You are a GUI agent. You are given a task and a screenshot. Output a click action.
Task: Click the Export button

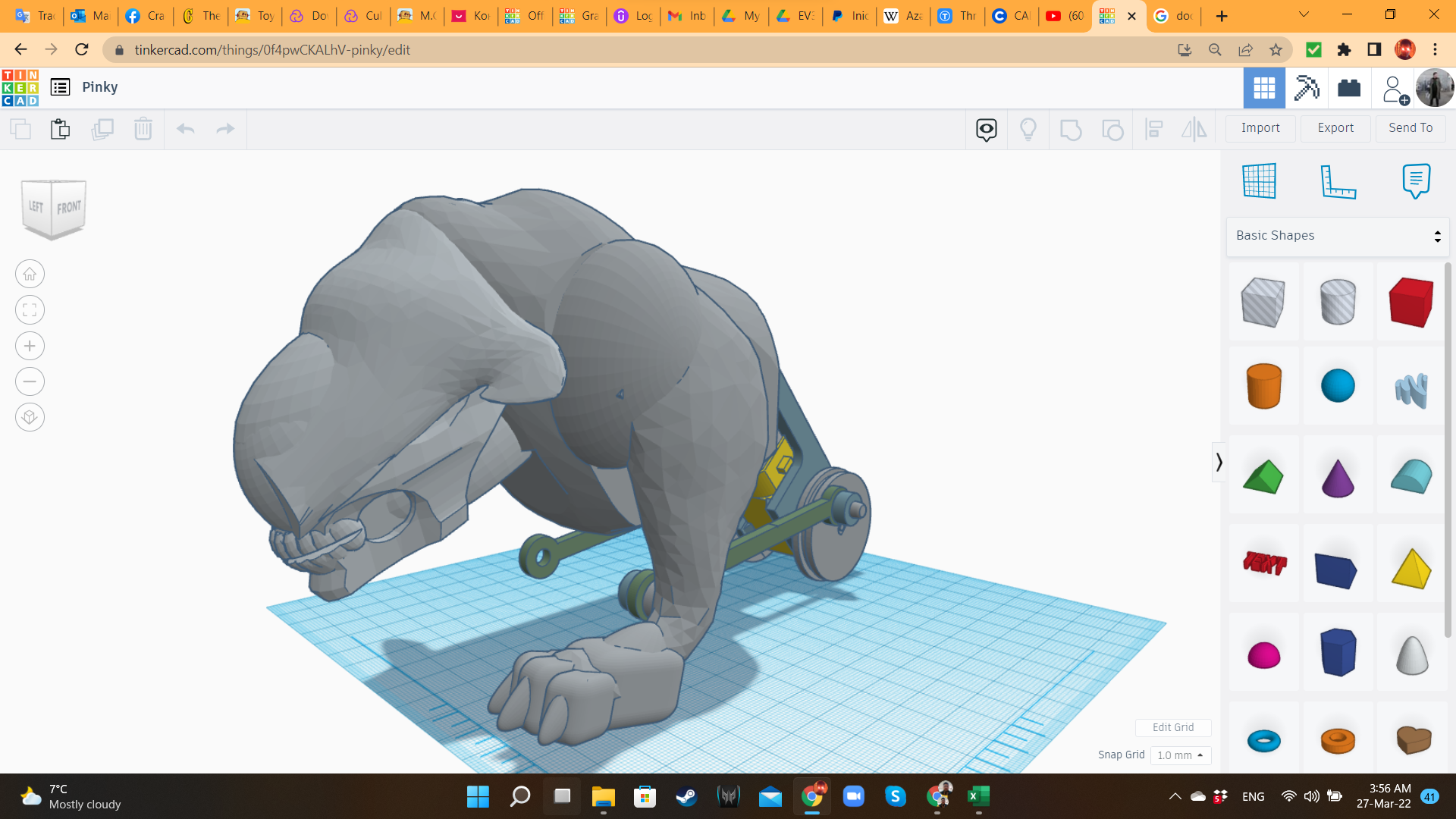pos(1335,128)
